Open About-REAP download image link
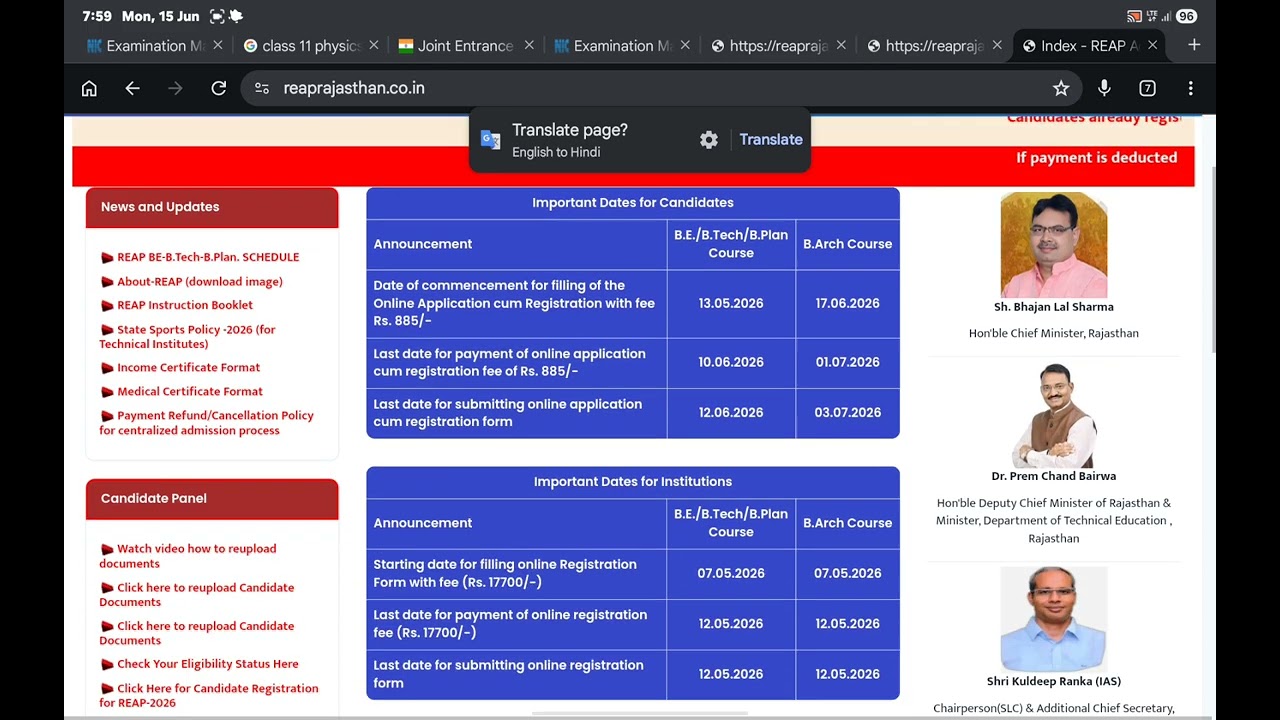The image size is (1280, 720). [200, 282]
